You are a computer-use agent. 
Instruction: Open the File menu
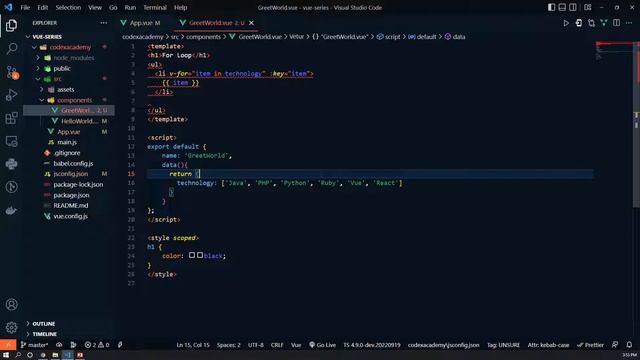point(25,7)
